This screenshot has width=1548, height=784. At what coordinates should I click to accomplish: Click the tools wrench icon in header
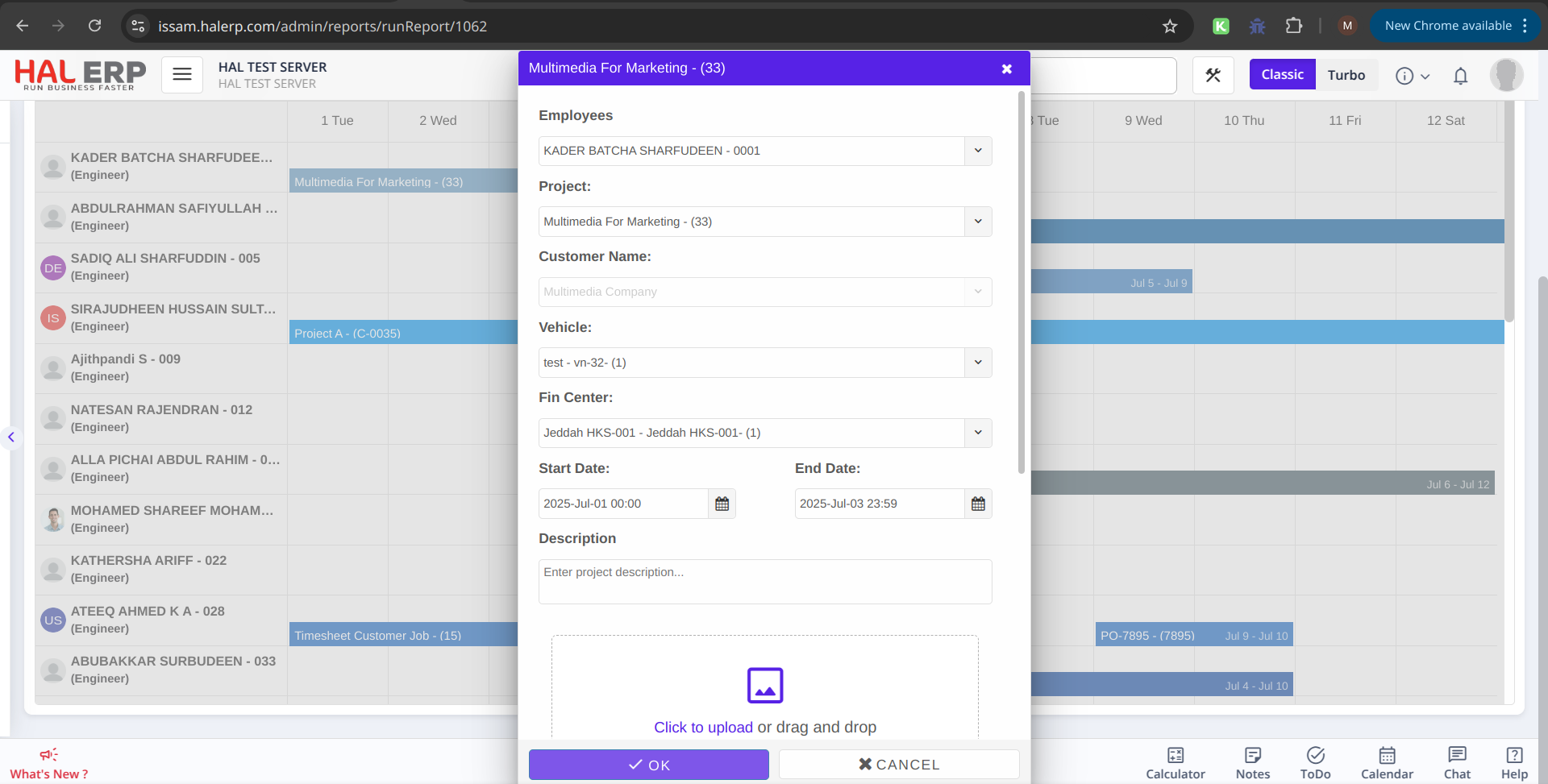pyautogui.click(x=1213, y=75)
